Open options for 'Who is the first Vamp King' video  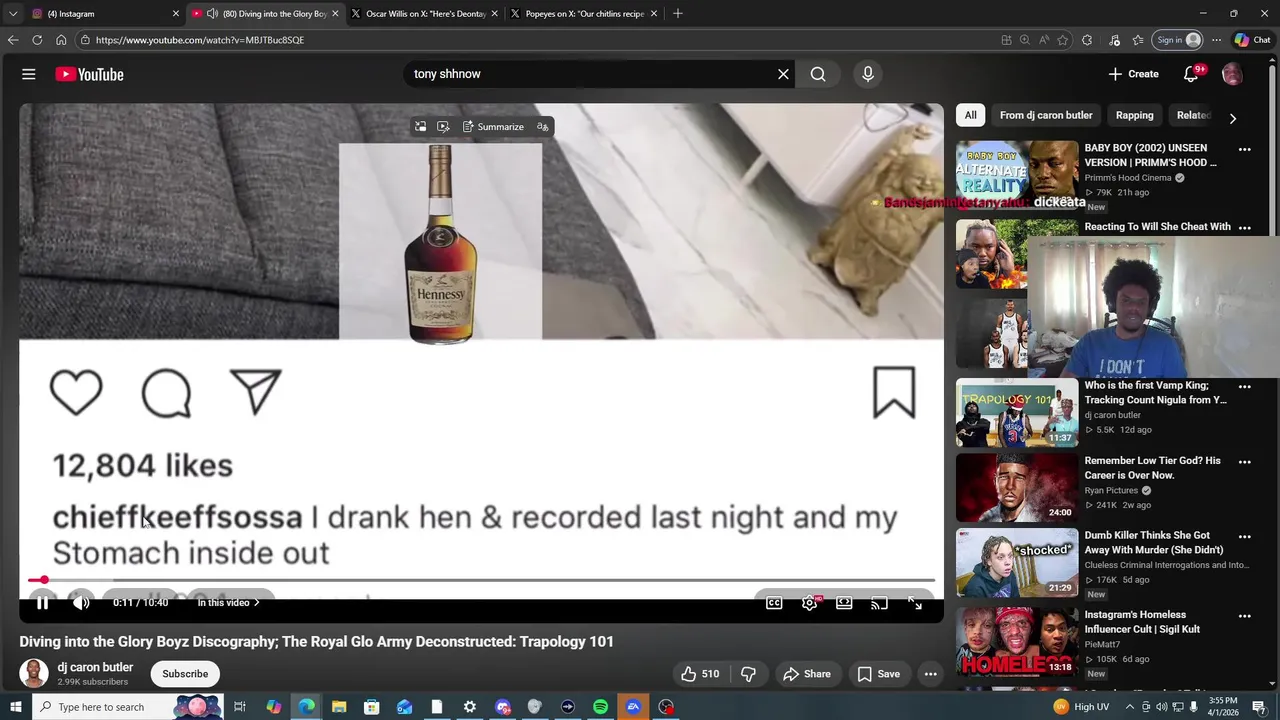coord(1244,386)
